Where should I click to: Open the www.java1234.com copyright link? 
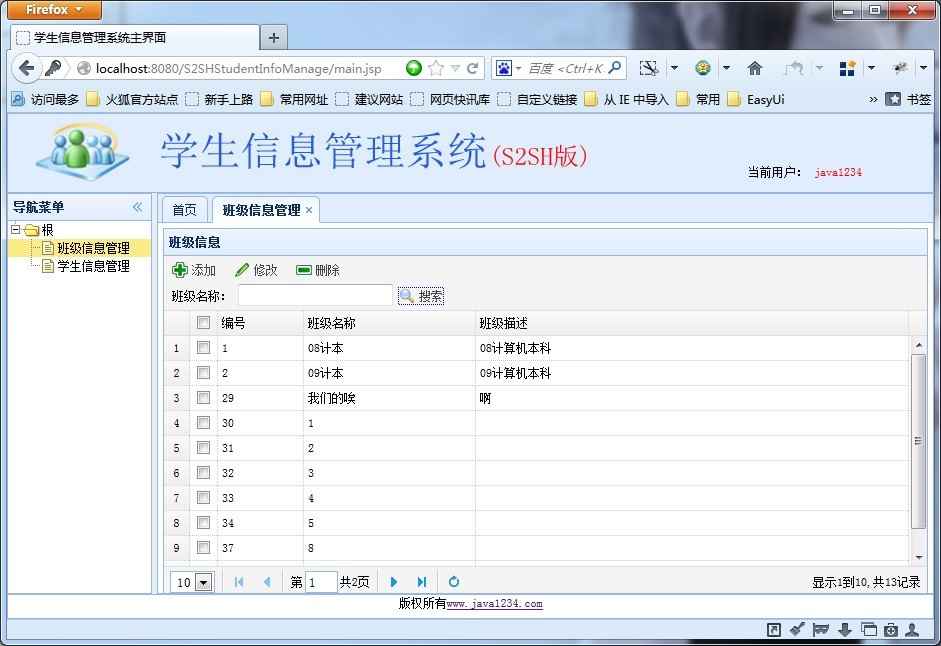pyautogui.click(x=495, y=604)
